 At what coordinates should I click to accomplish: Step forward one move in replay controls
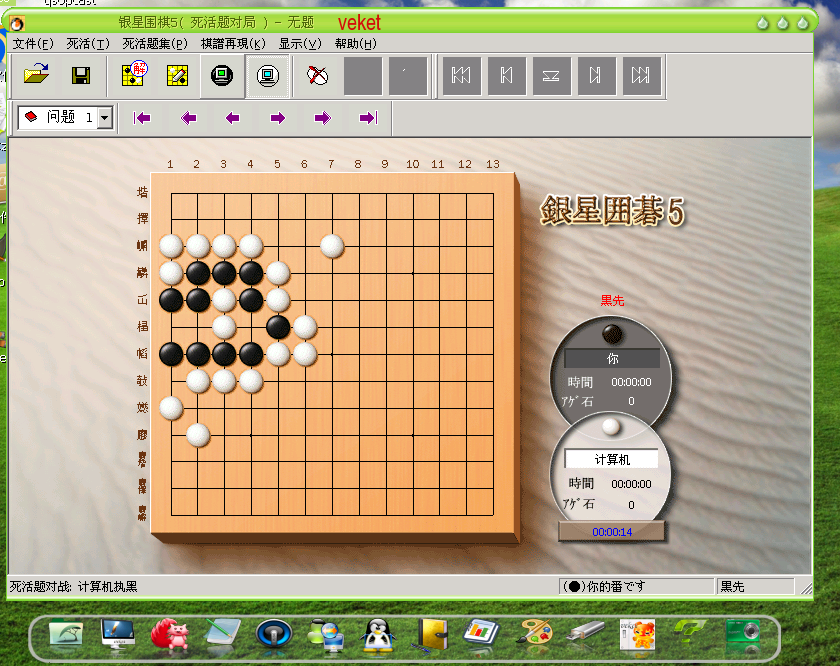[x=596, y=76]
